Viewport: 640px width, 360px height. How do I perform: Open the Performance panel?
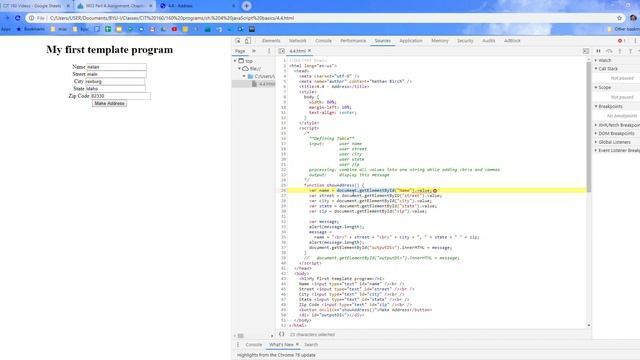tap(353, 41)
